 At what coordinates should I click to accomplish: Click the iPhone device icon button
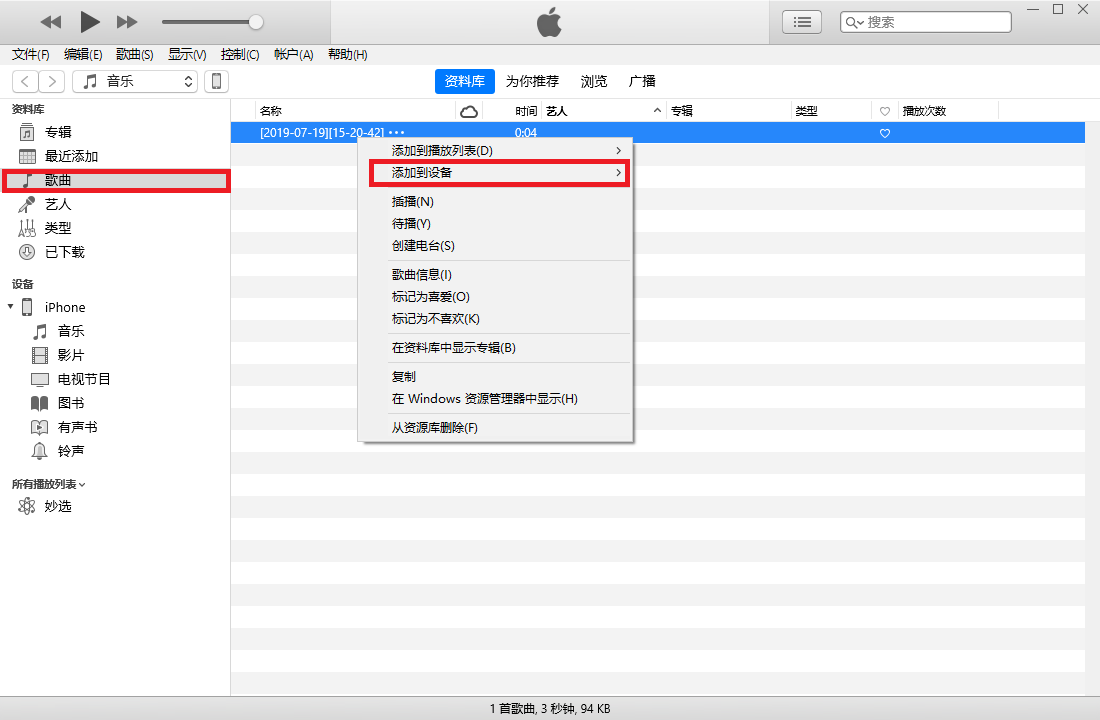[x=215, y=81]
